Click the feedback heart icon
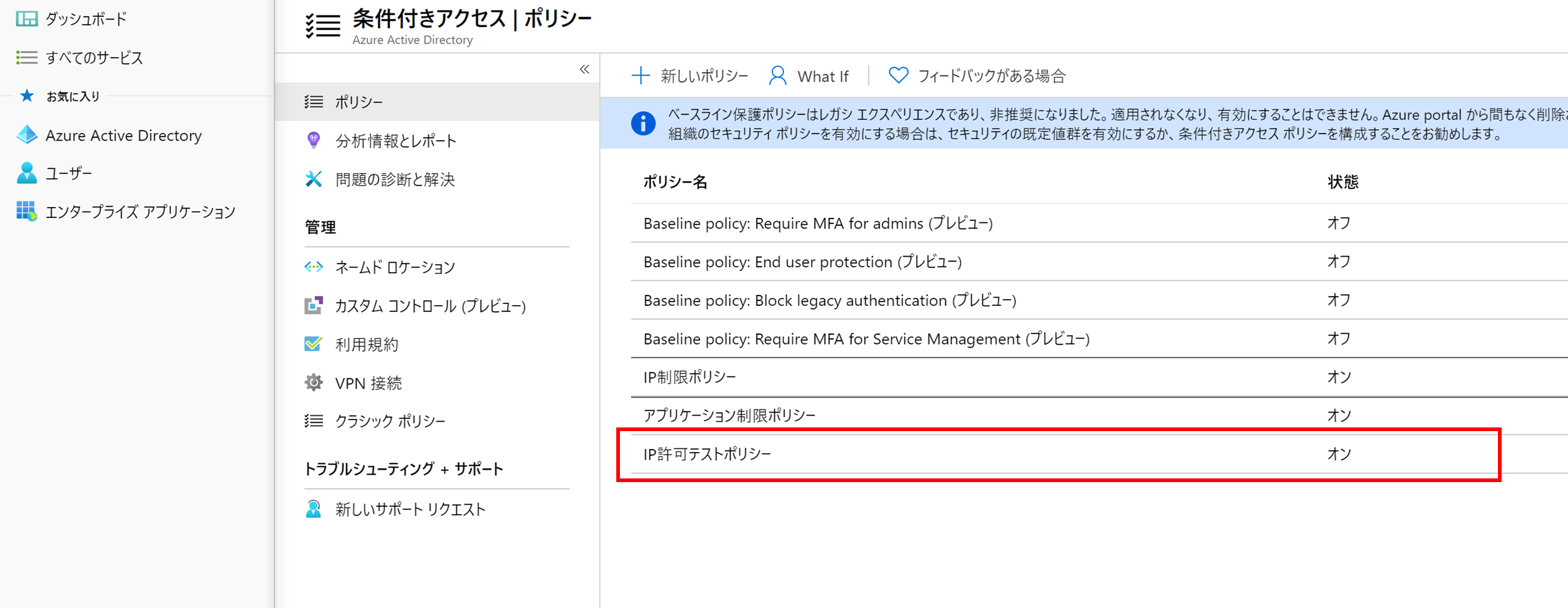The image size is (1568, 608). 898,76
